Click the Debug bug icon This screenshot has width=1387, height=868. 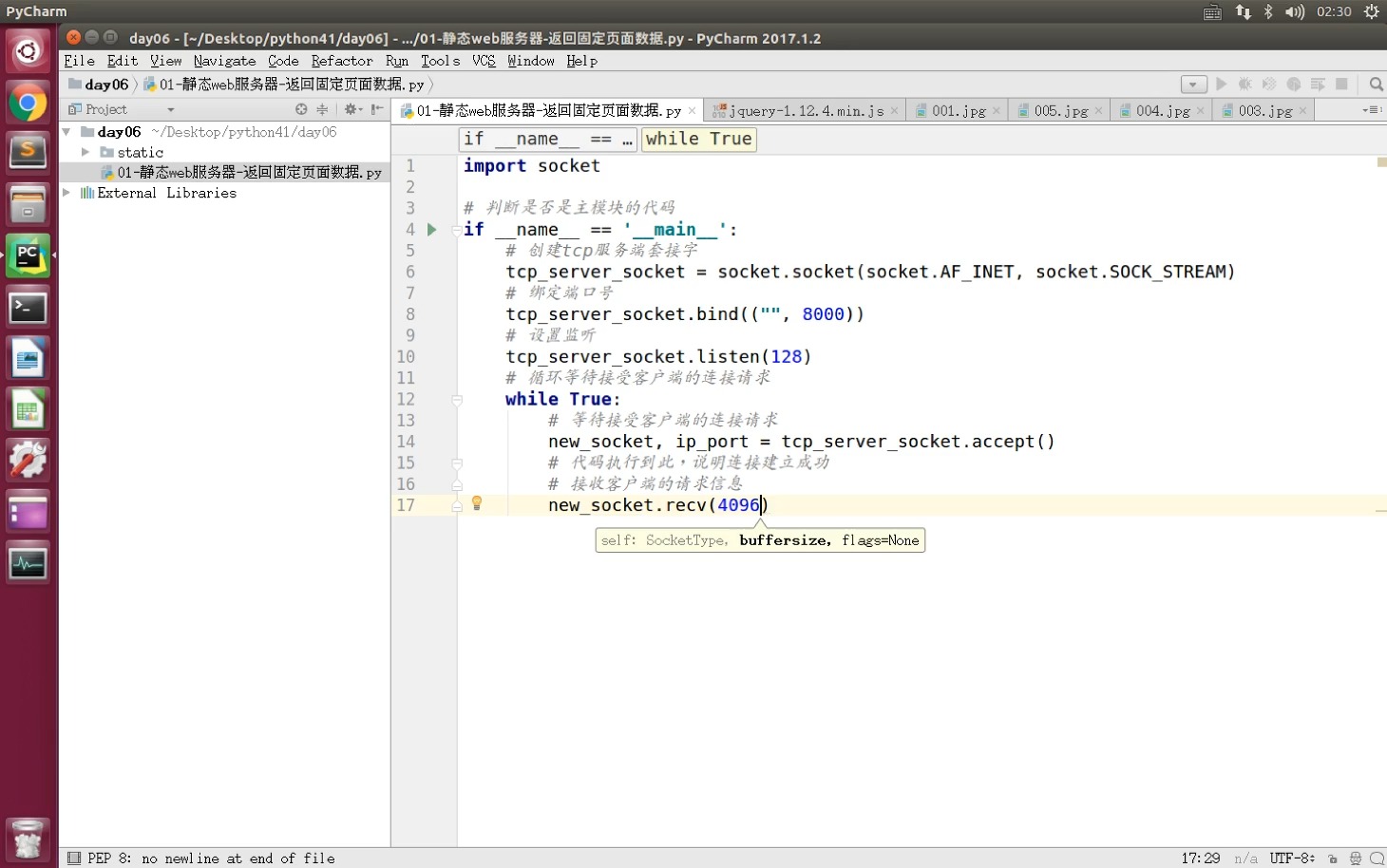tap(1244, 85)
